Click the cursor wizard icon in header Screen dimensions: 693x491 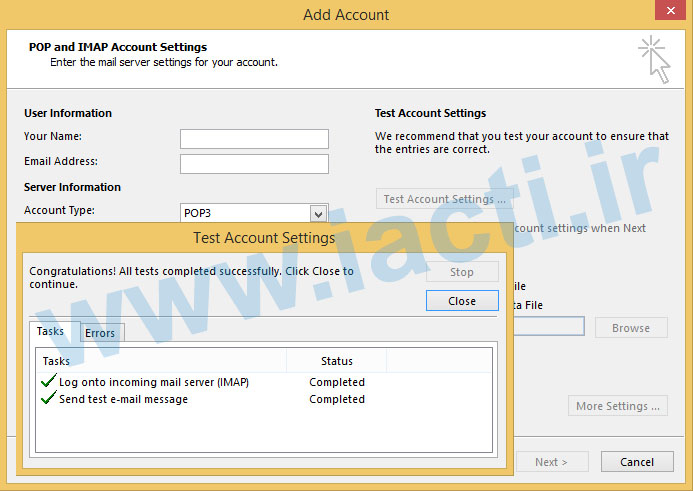click(654, 58)
